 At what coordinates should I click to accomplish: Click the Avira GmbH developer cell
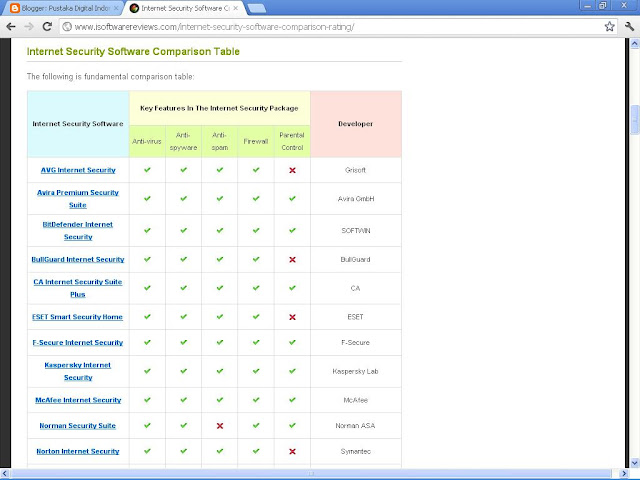356,199
